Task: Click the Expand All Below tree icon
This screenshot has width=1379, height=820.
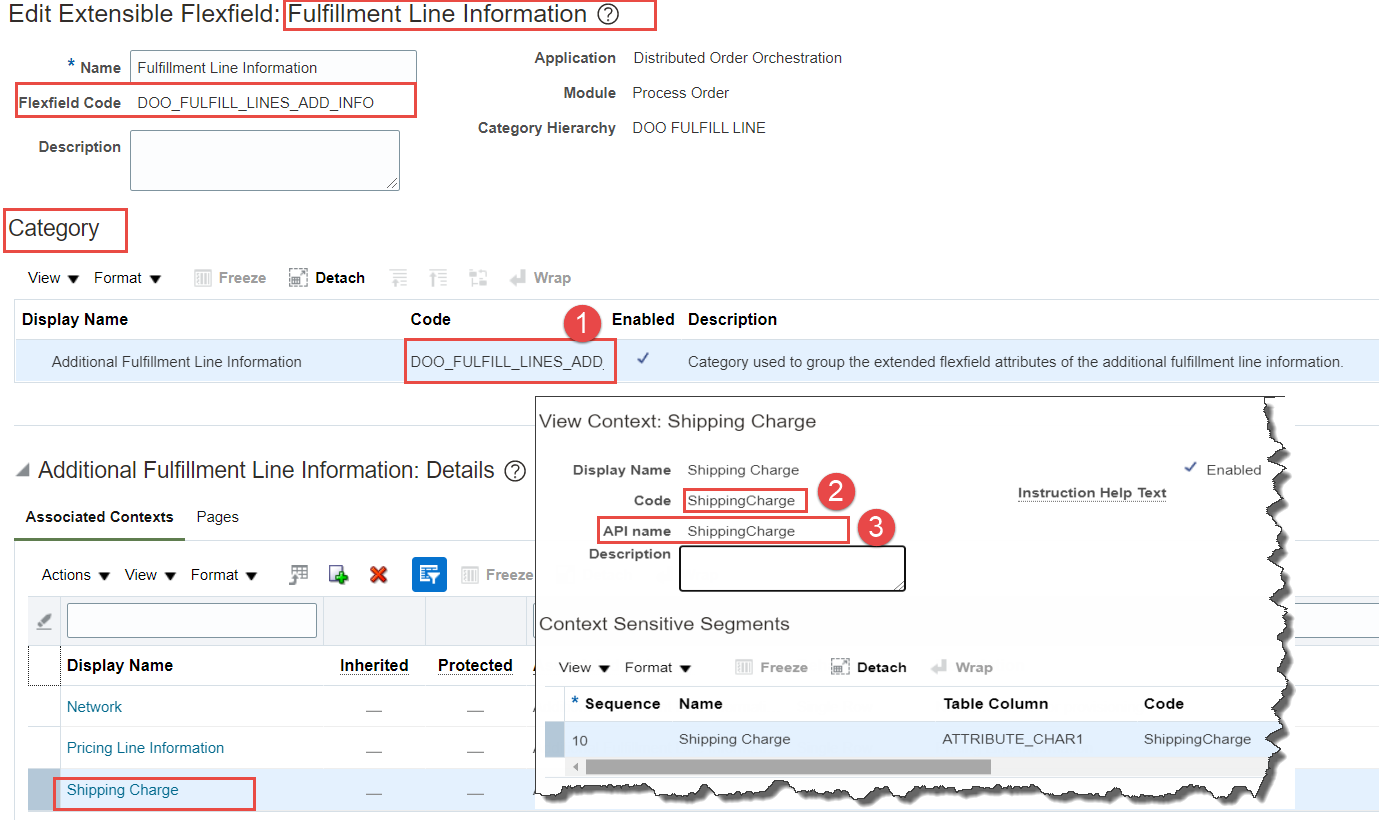Action: coord(399,278)
